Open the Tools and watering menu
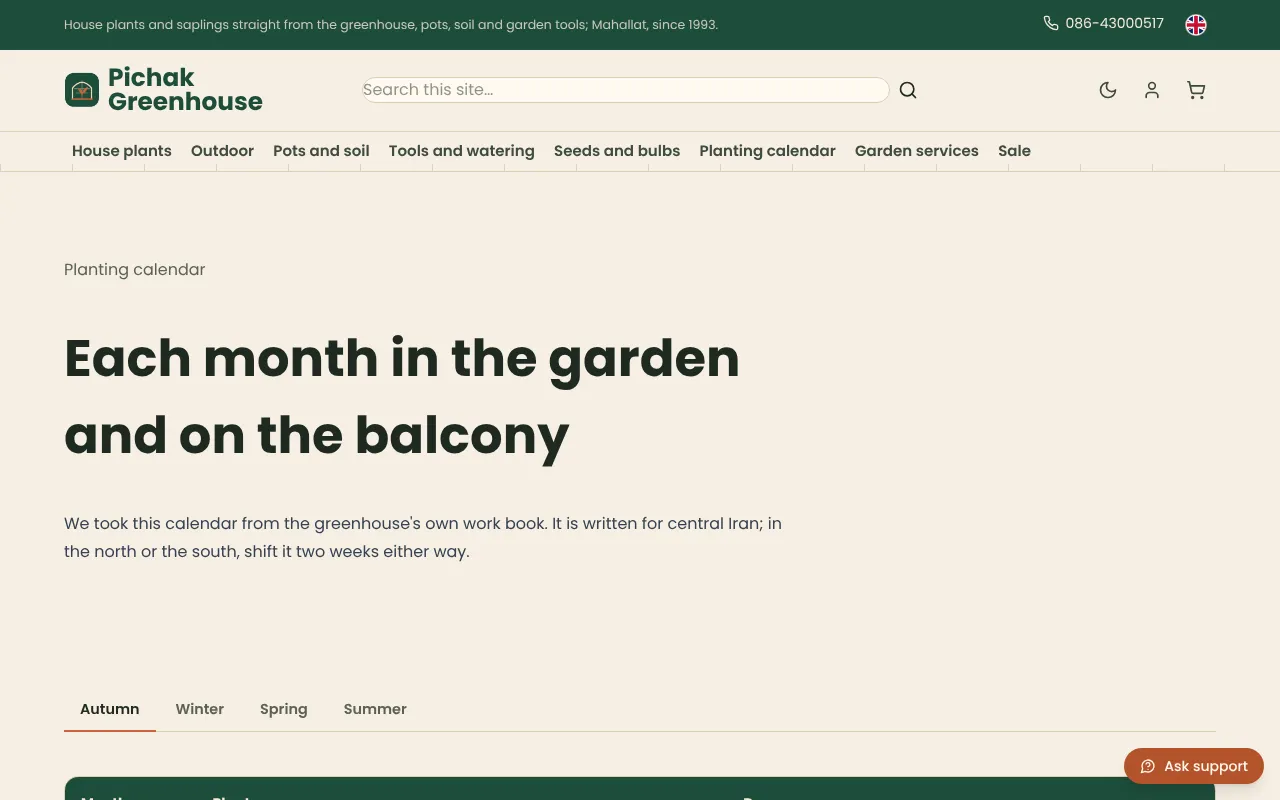Viewport: 1280px width, 800px height. click(462, 151)
